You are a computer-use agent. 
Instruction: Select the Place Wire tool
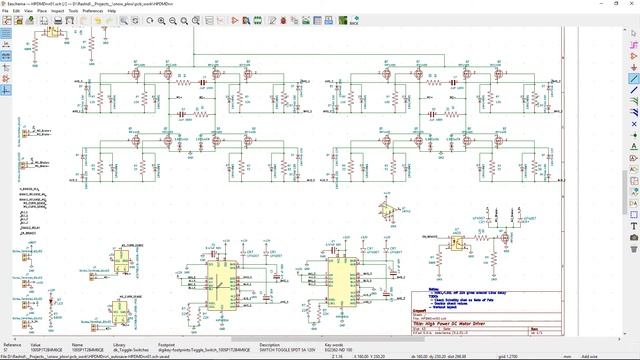(x=634, y=78)
